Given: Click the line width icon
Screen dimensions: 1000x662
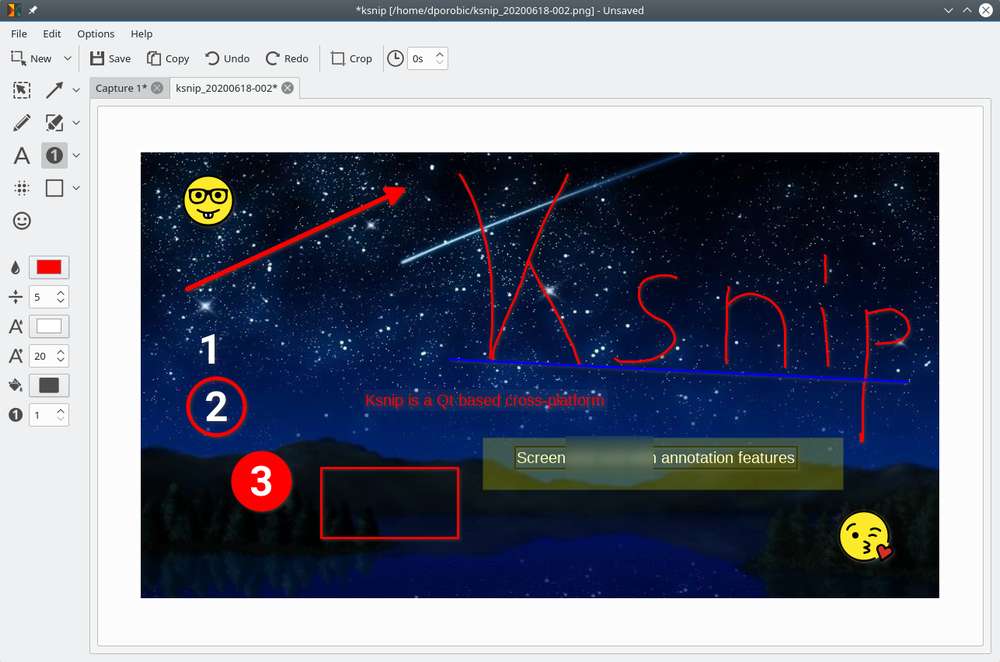Looking at the screenshot, I should click(x=15, y=297).
